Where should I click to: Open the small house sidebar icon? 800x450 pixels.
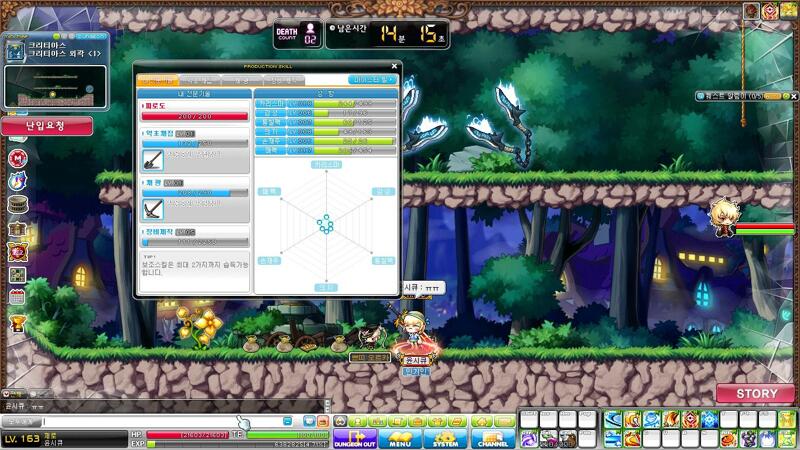18,229
